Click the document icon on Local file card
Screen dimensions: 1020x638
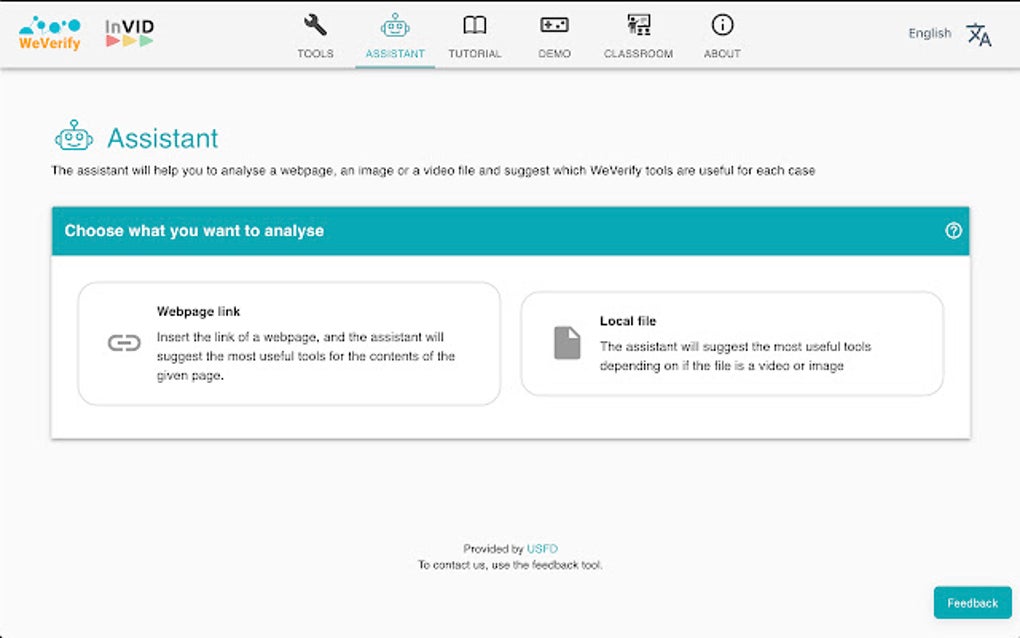point(567,344)
